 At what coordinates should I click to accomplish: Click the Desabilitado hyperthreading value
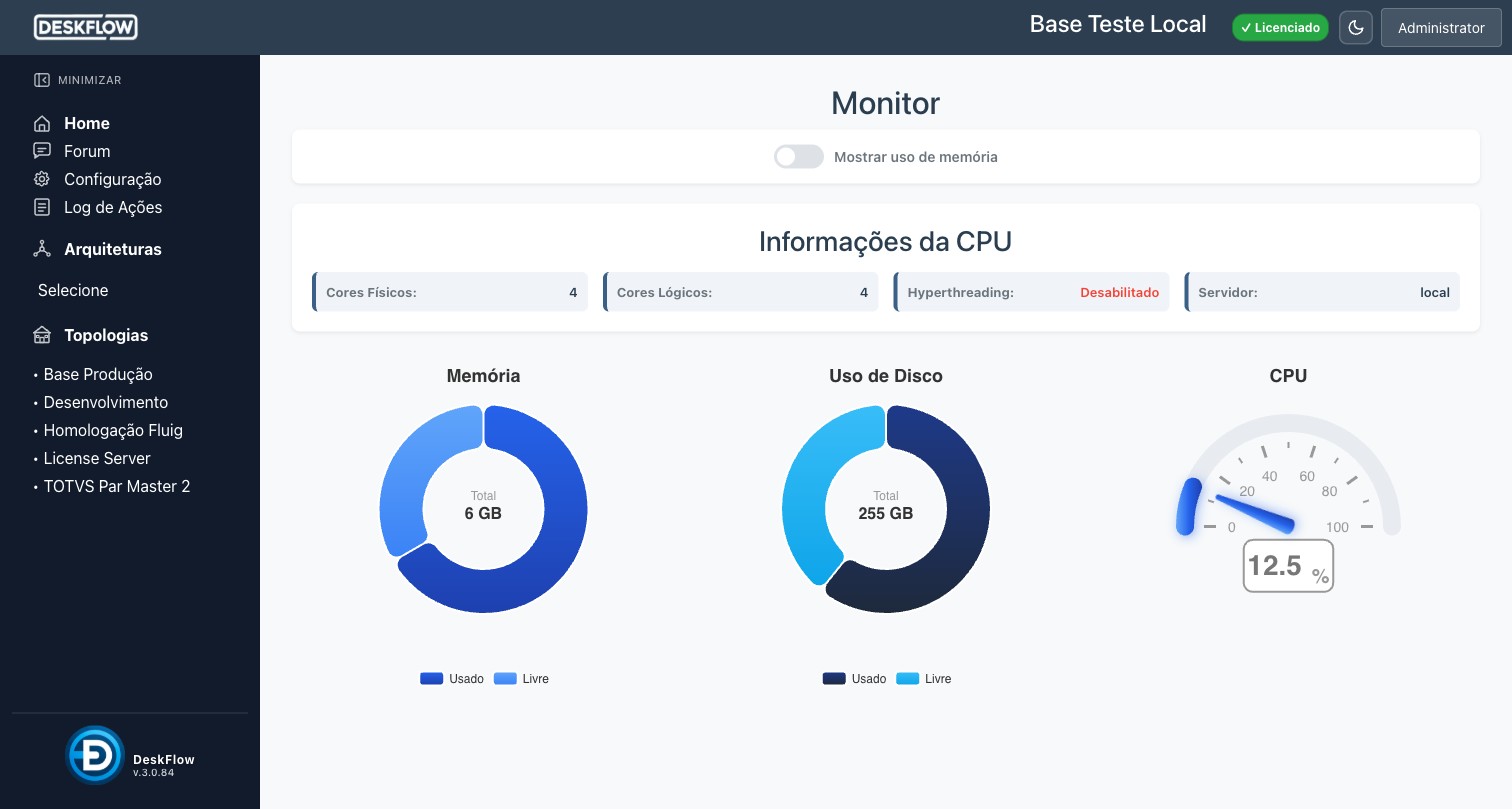pos(1119,293)
